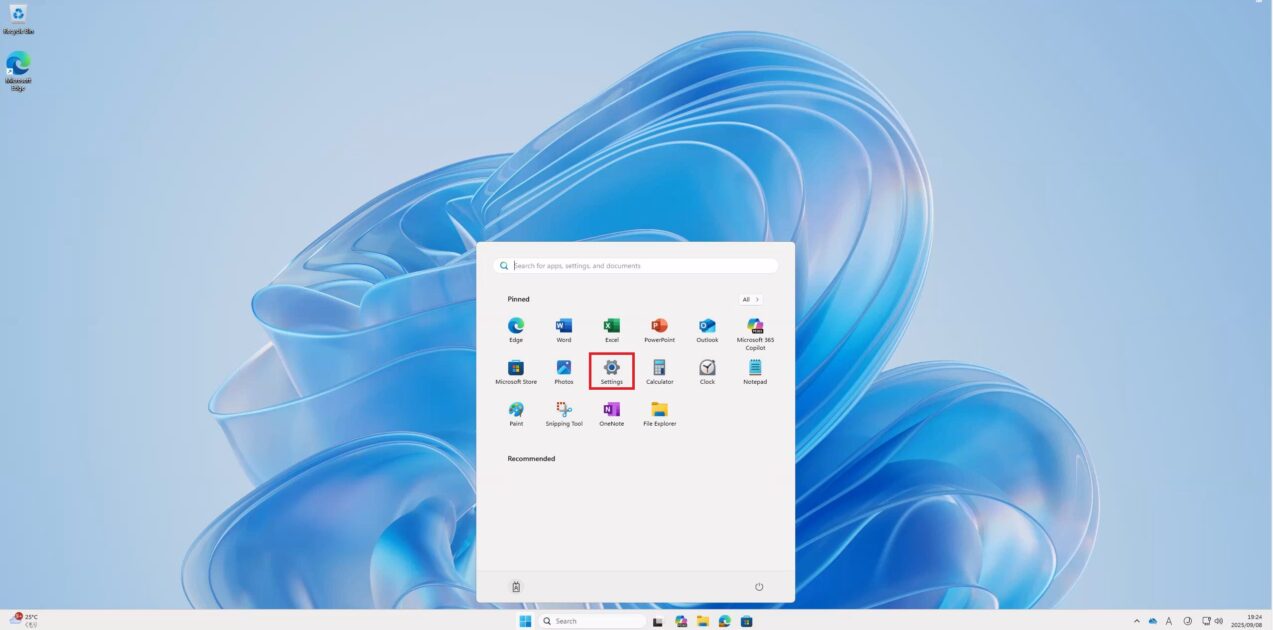Screen dimensions: 1273x630
Task: Open the Paint app
Action: [x=516, y=414]
